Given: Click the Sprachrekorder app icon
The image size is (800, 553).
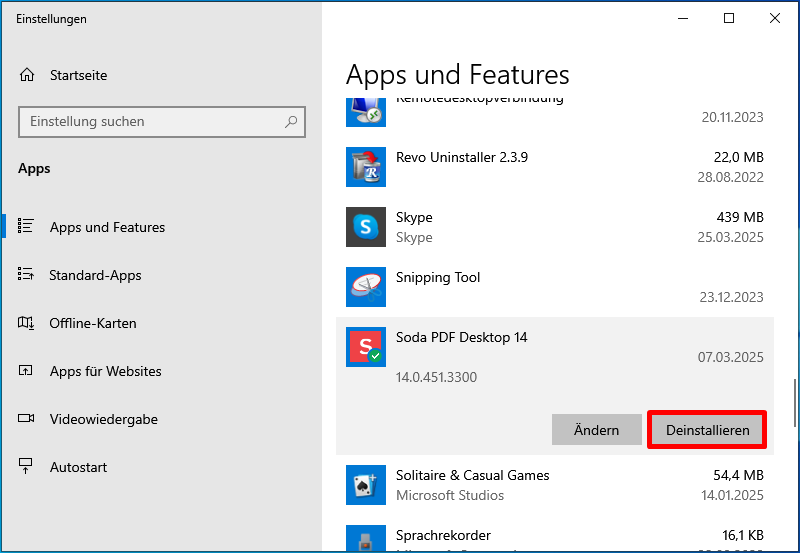Looking at the screenshot, I should click(365, 540).
